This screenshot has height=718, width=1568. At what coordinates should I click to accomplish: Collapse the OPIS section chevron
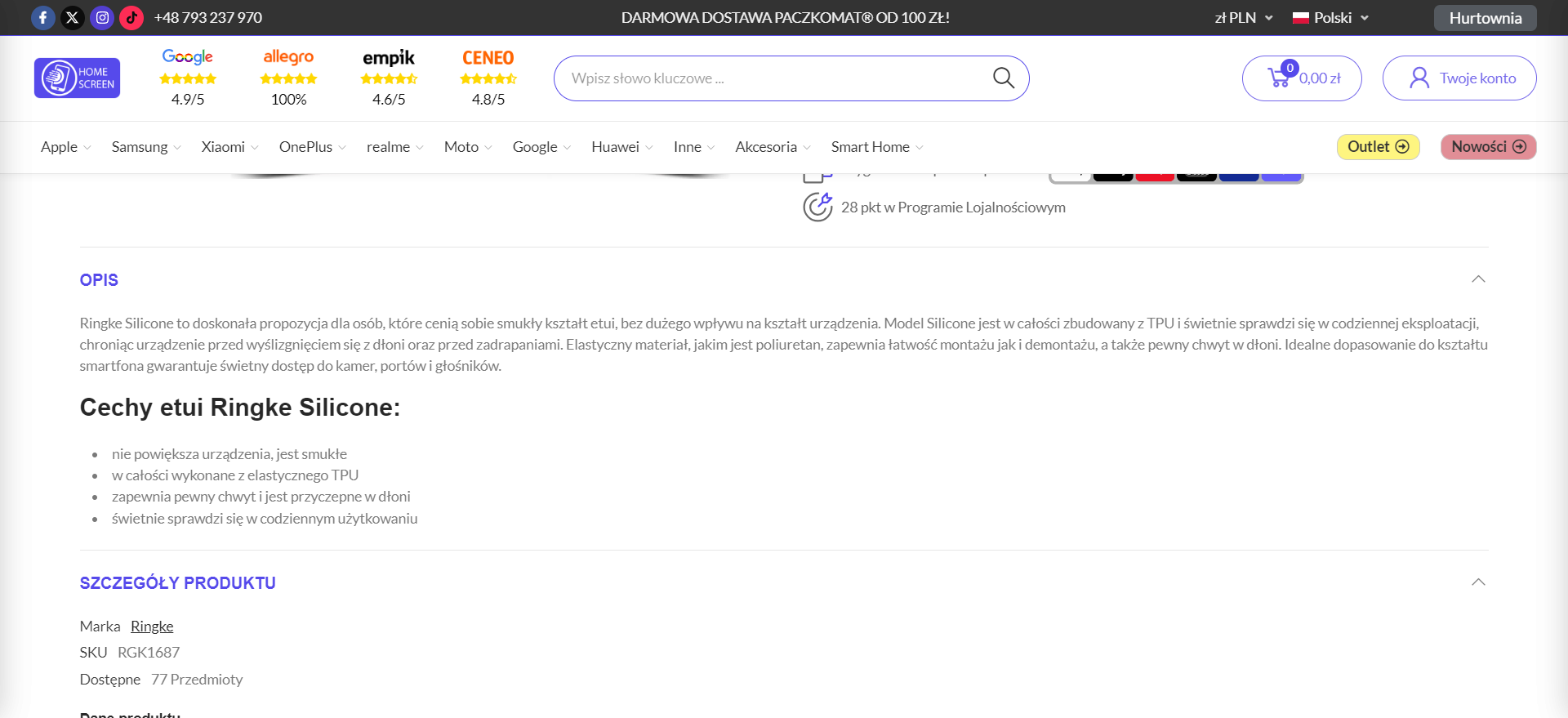1478,279
